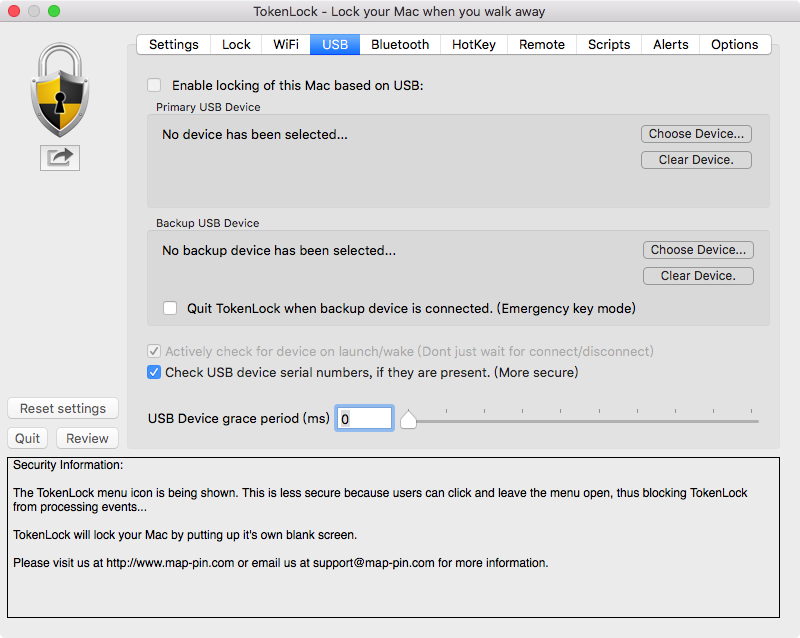
Task: Choose the backup USB device
Action: pos(698,250)
